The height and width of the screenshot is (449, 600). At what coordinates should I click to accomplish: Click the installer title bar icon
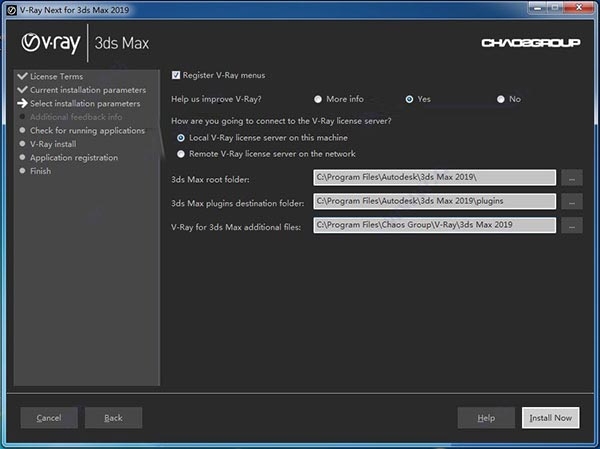pos(10,7)
